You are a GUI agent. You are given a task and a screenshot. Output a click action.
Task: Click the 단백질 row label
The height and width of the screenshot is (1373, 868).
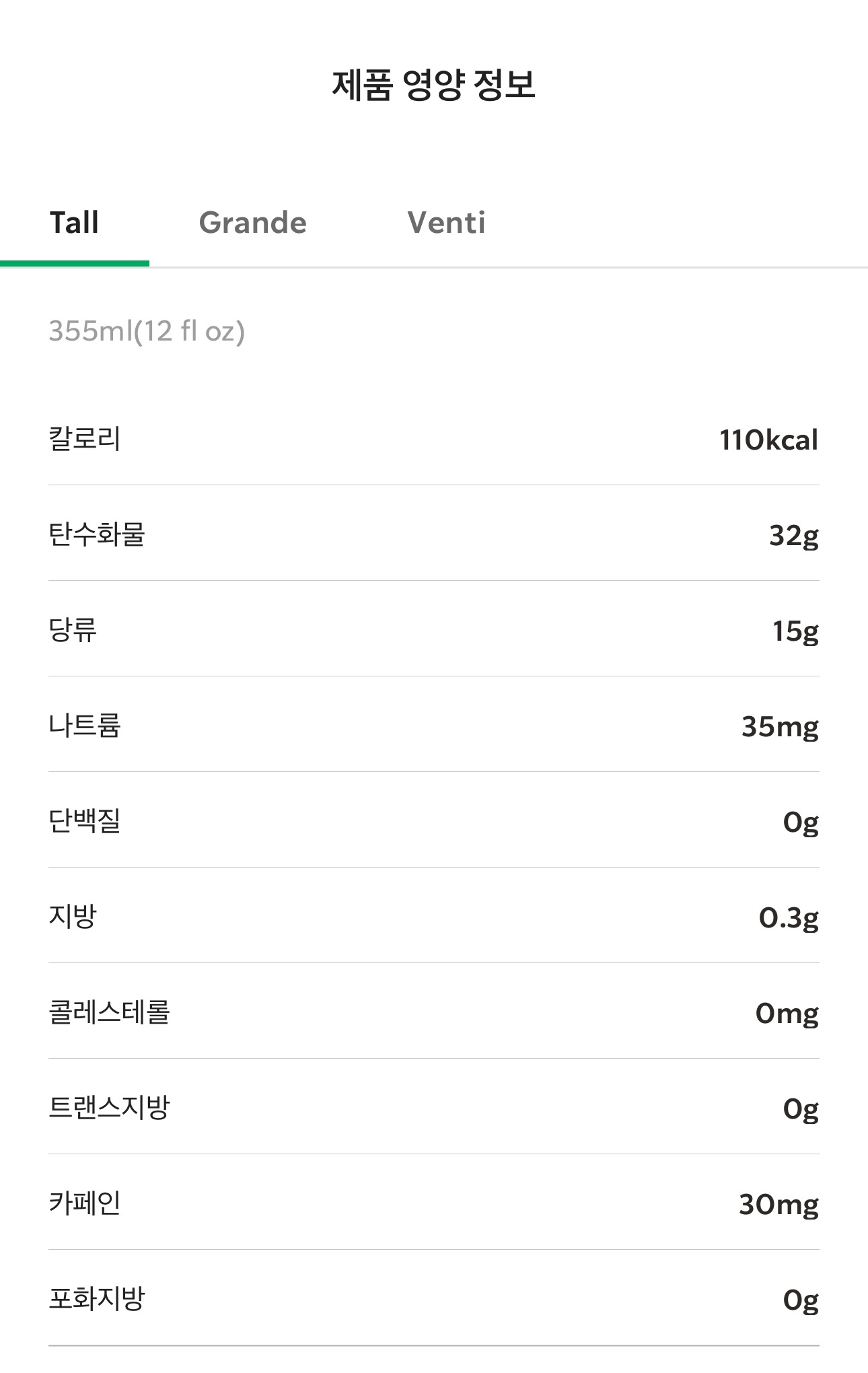click(85, 821)
